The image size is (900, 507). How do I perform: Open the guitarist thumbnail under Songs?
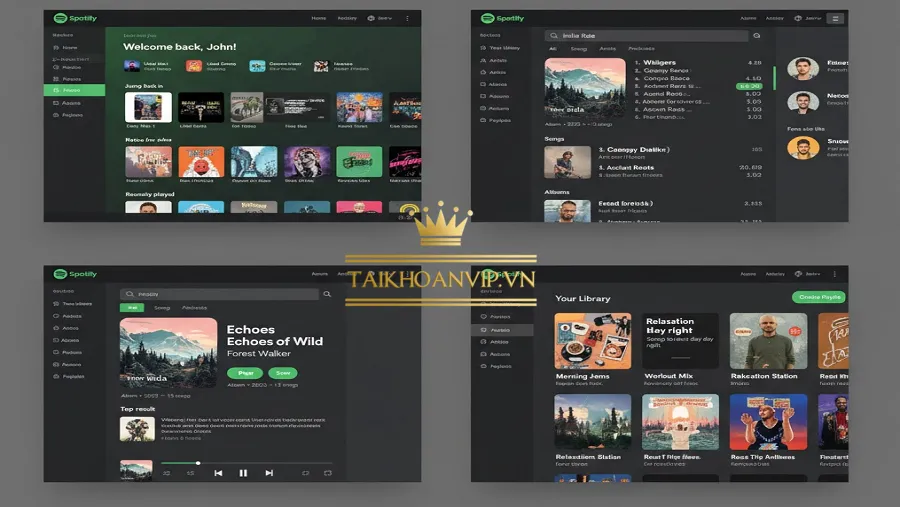(x=567, y=162)
